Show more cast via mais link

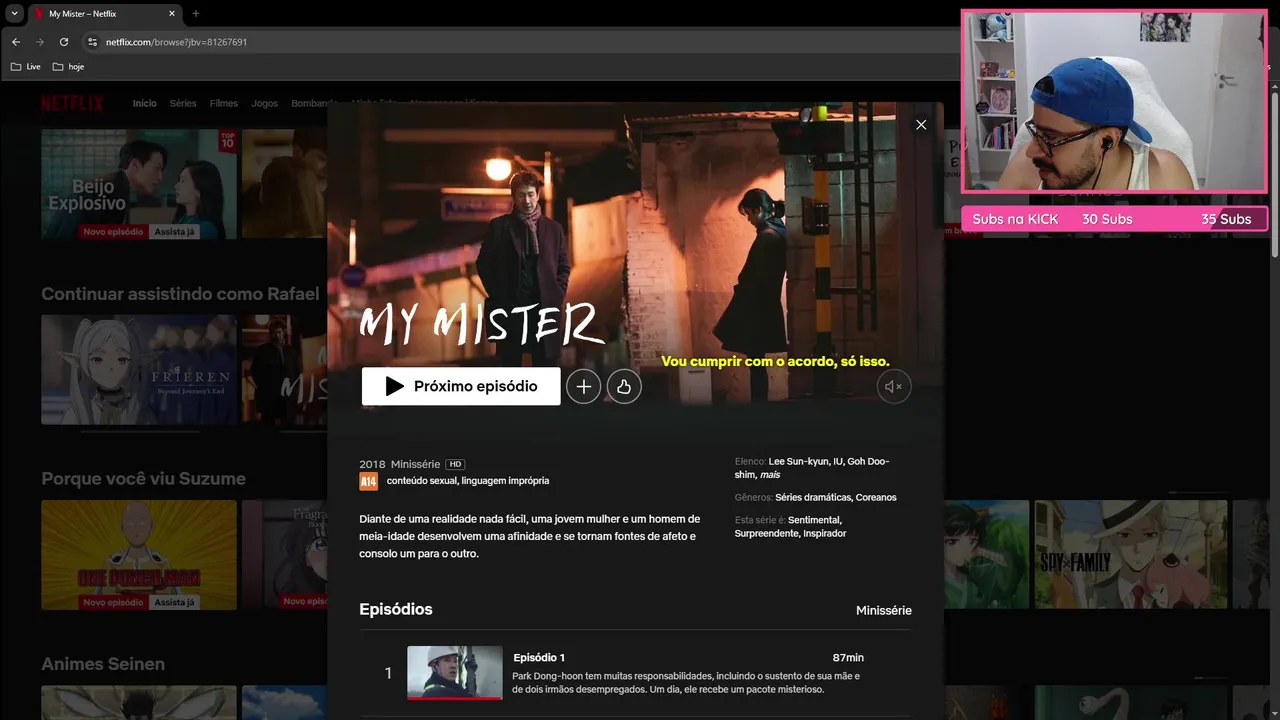(770, 474)
